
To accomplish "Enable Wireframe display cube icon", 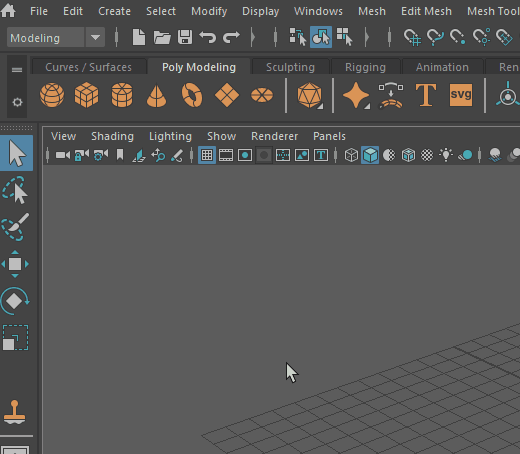I will tap(351, 155).
